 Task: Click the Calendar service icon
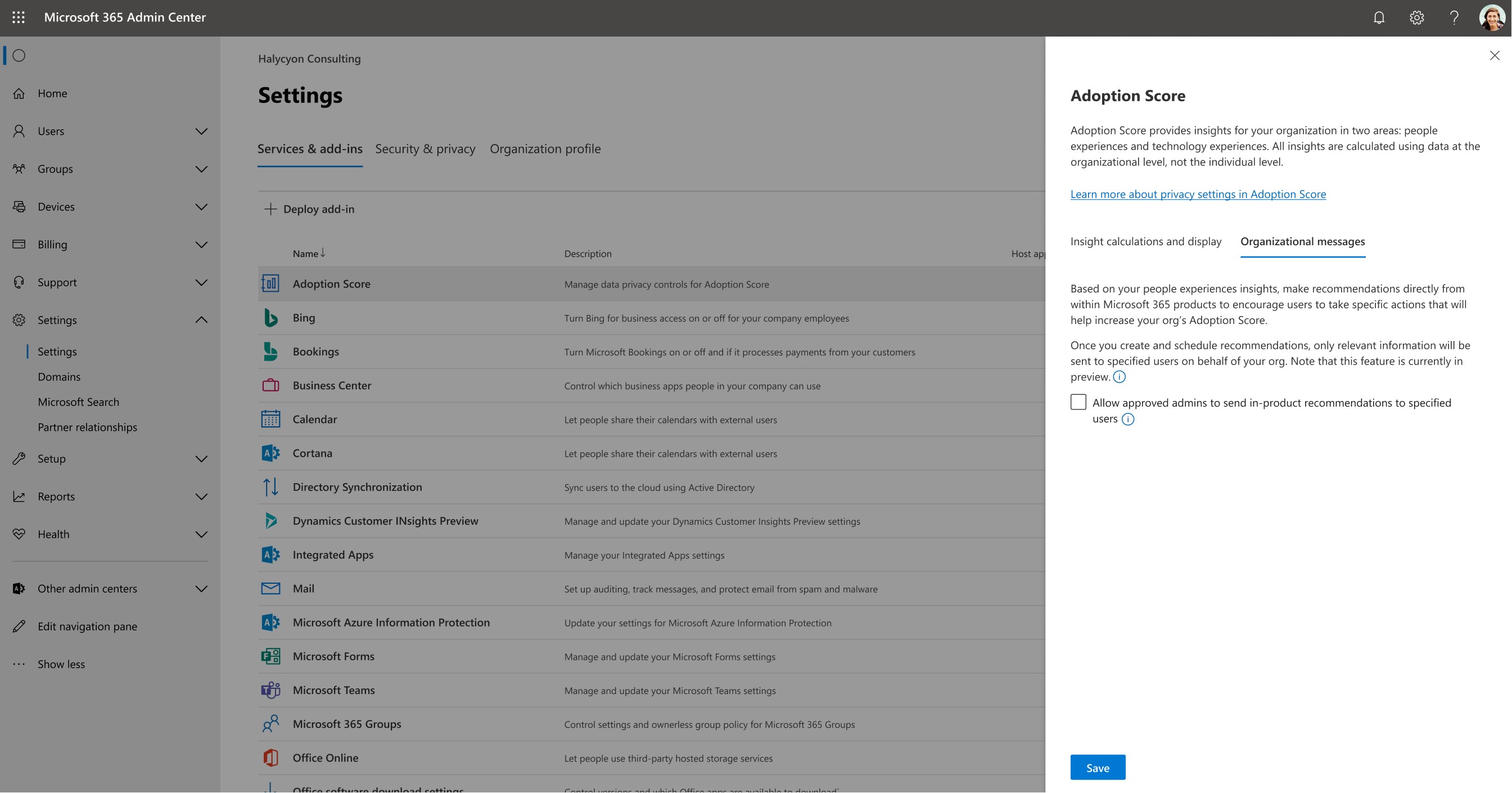(x=270, y=419)
